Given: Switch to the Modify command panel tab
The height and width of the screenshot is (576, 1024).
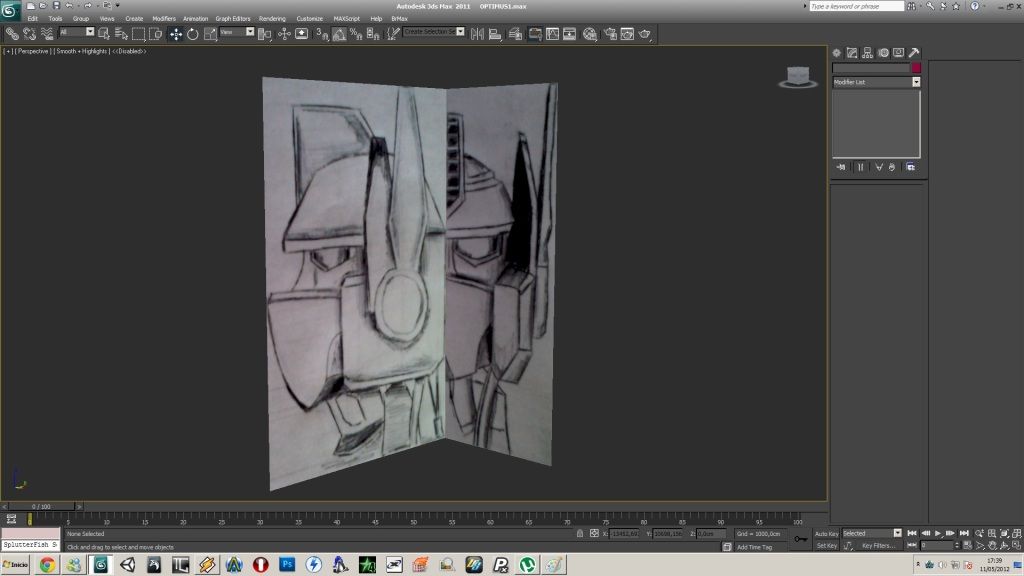Looking at the screenshot, I should (x=852, y=53).
